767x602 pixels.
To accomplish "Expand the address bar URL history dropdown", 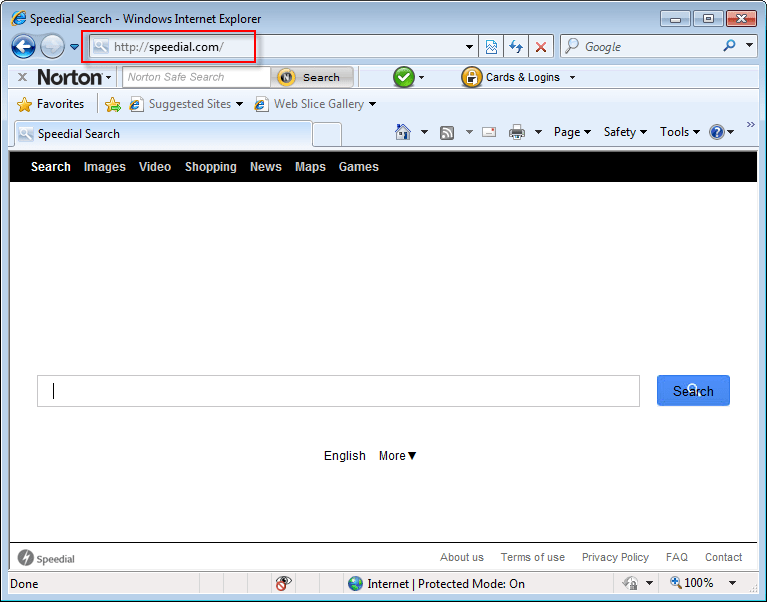I will click(x=469, y=47).
